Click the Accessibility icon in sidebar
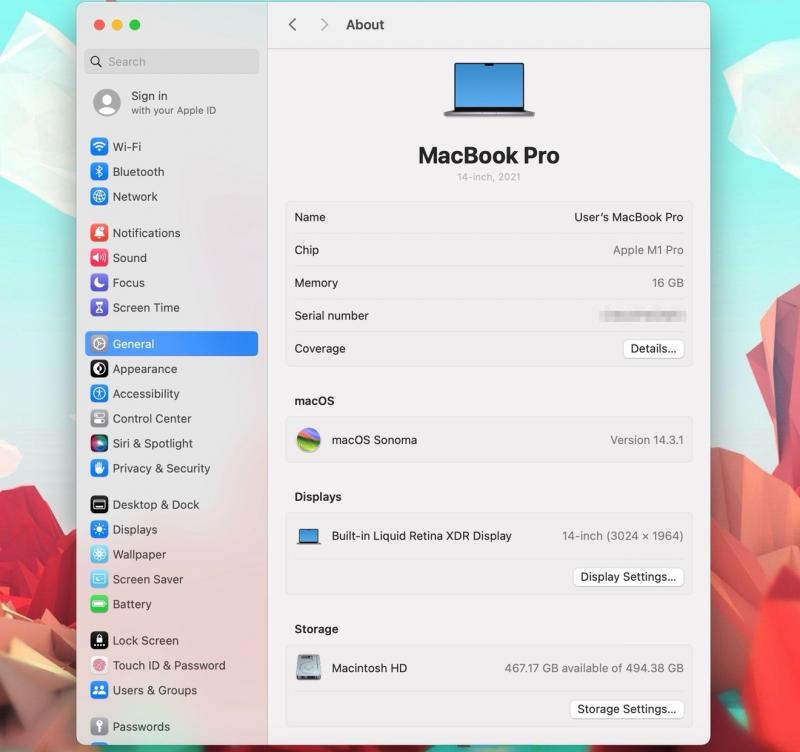Screen dimensions: 800x752 [99, 394]
